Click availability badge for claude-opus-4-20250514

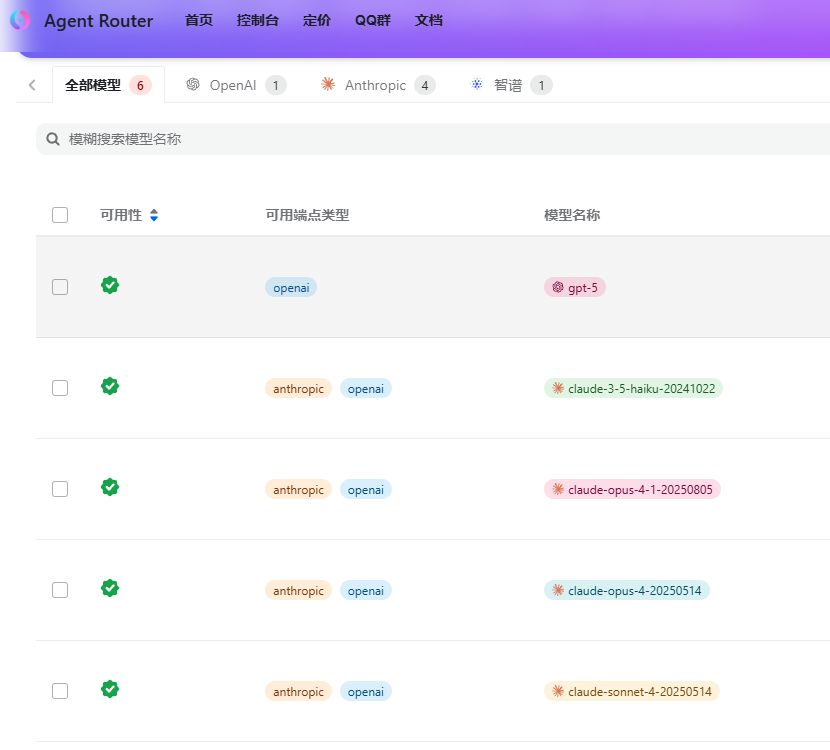coord(110,588)
